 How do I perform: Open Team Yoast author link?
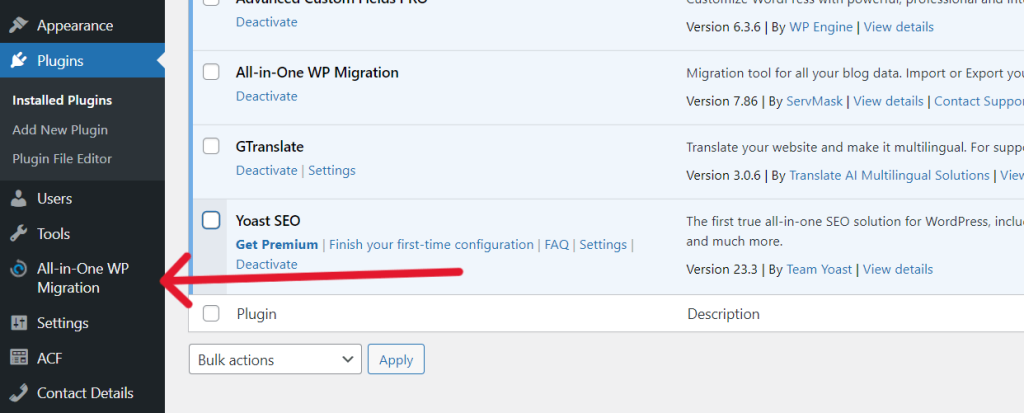pyautogui.click(x=819, y=269)
